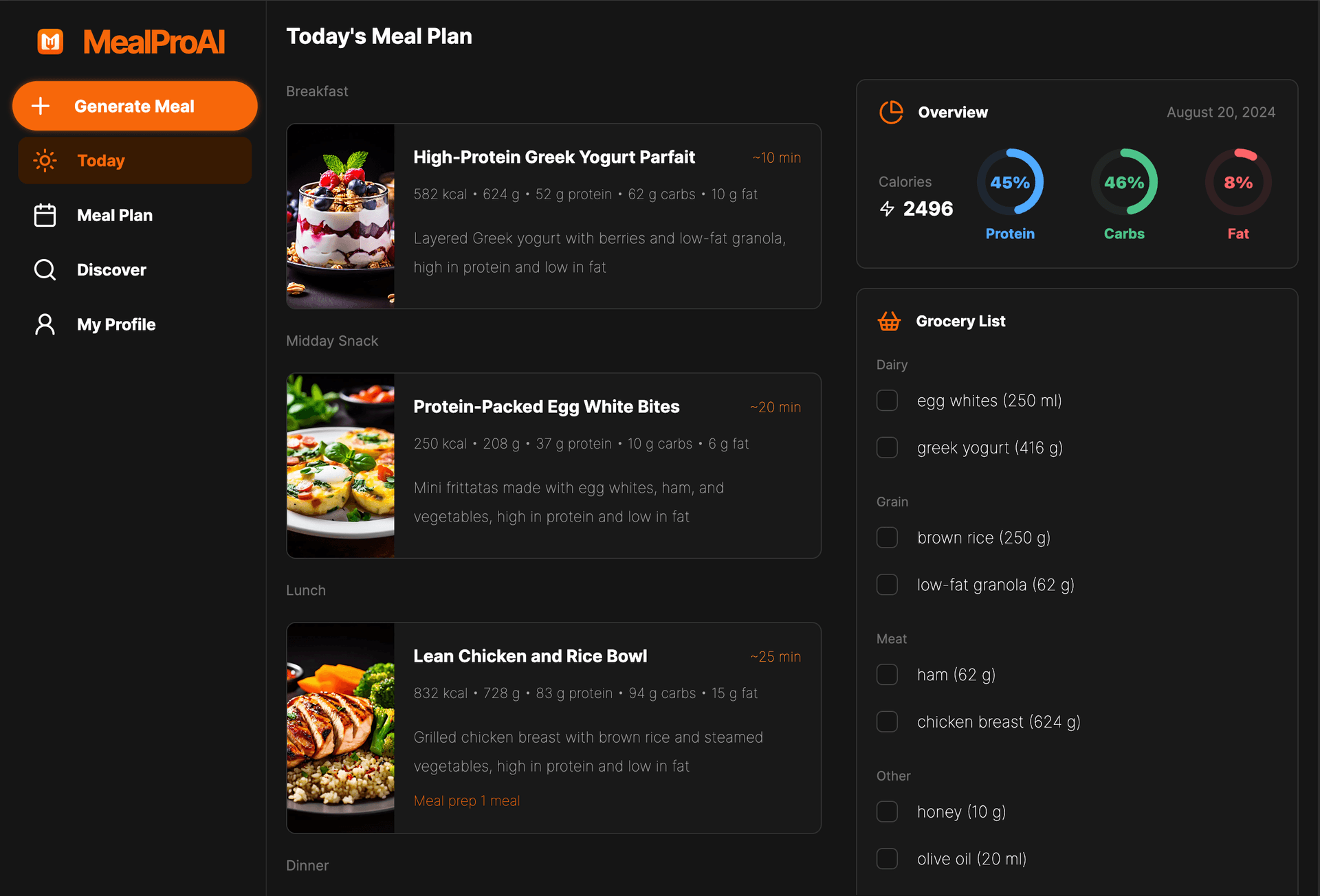This screenshot has width=1320, height=896.
Task: Click the Lean Chicken and Rice Bowl thumbnail
Action: 341,728
